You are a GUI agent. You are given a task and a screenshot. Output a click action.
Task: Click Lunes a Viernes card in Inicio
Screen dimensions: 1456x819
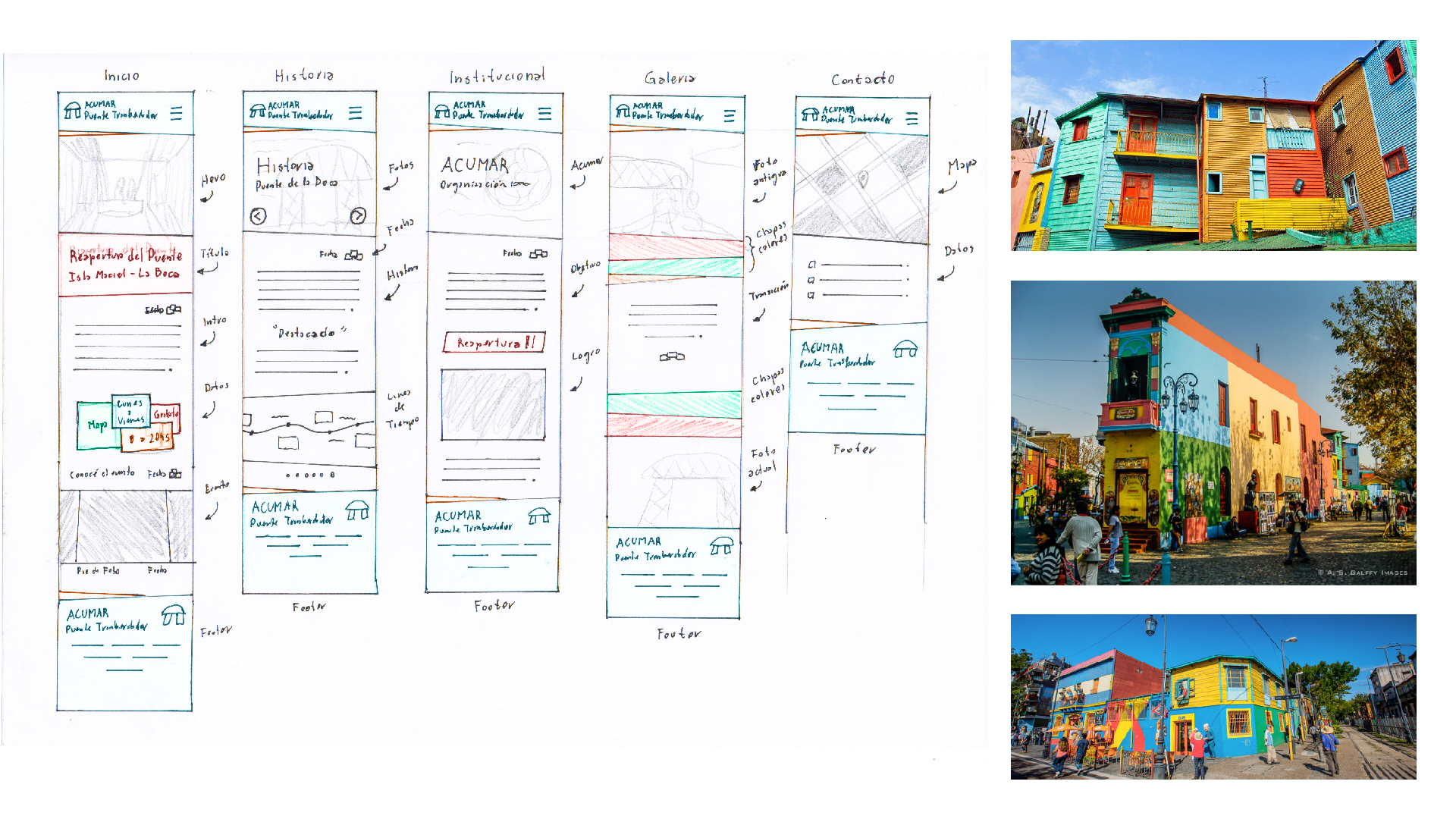click(130, 412)
